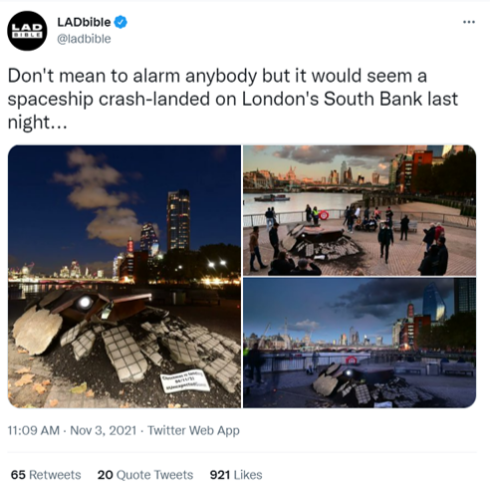Screen dimensions: 490x490
Task: Click the Twitter Web App source link
Action: 193,430
